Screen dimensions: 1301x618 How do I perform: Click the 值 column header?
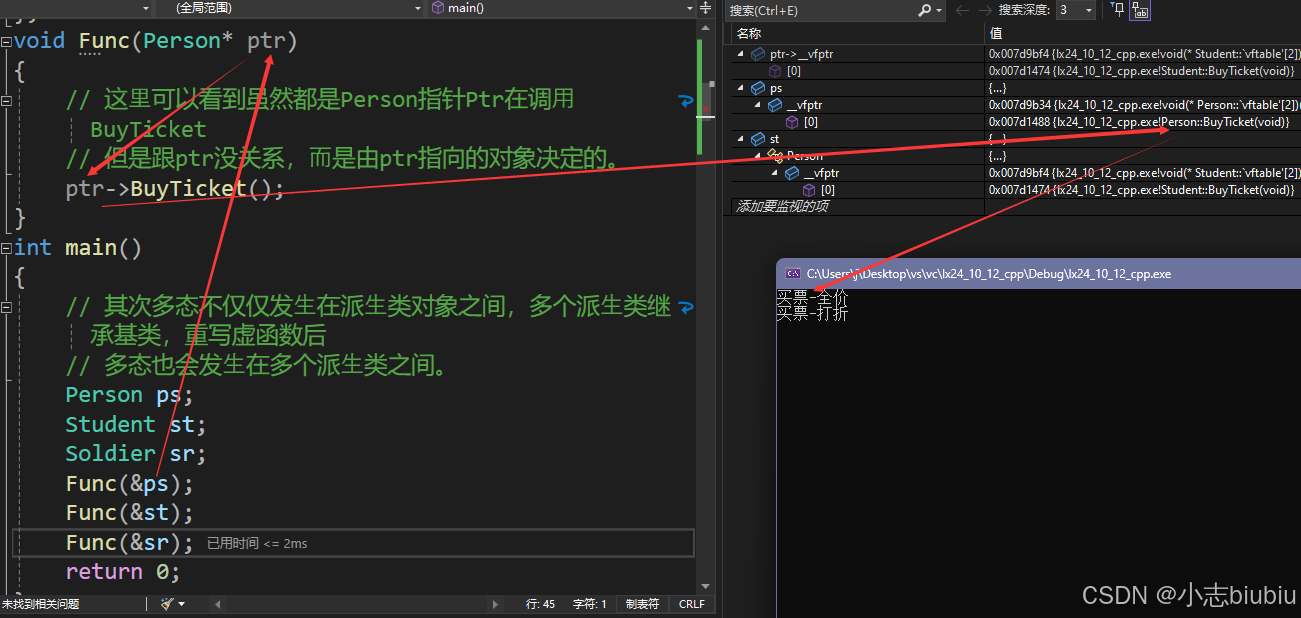point(995,34)
